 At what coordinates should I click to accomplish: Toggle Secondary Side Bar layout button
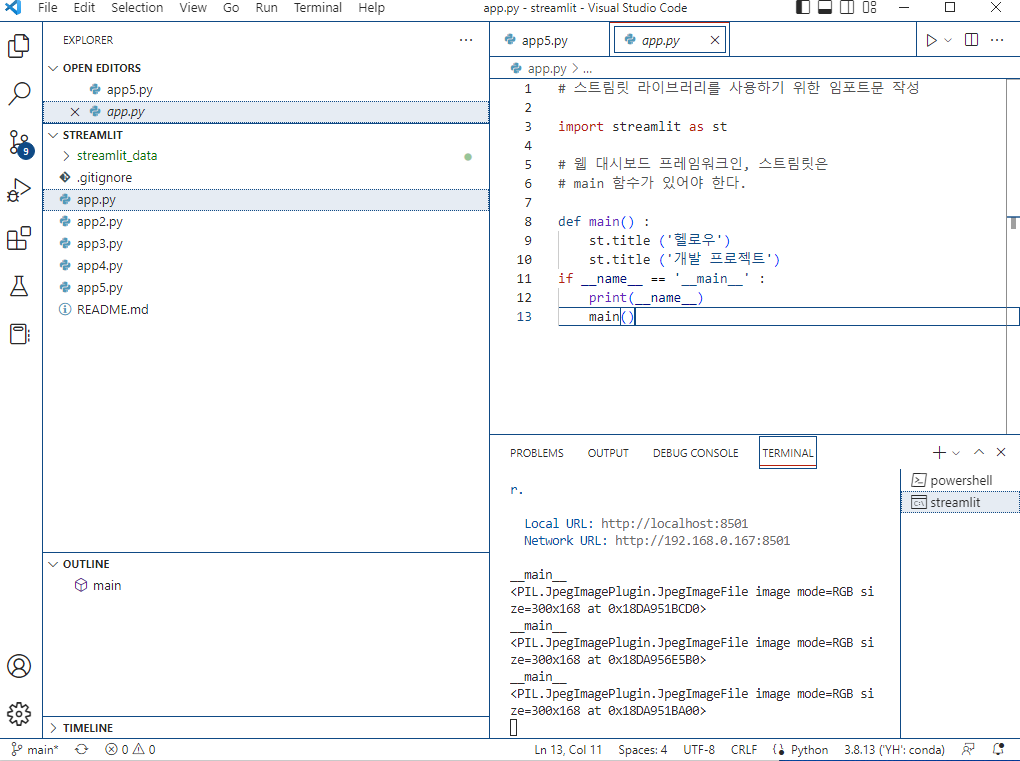click(x=847, y=8)
